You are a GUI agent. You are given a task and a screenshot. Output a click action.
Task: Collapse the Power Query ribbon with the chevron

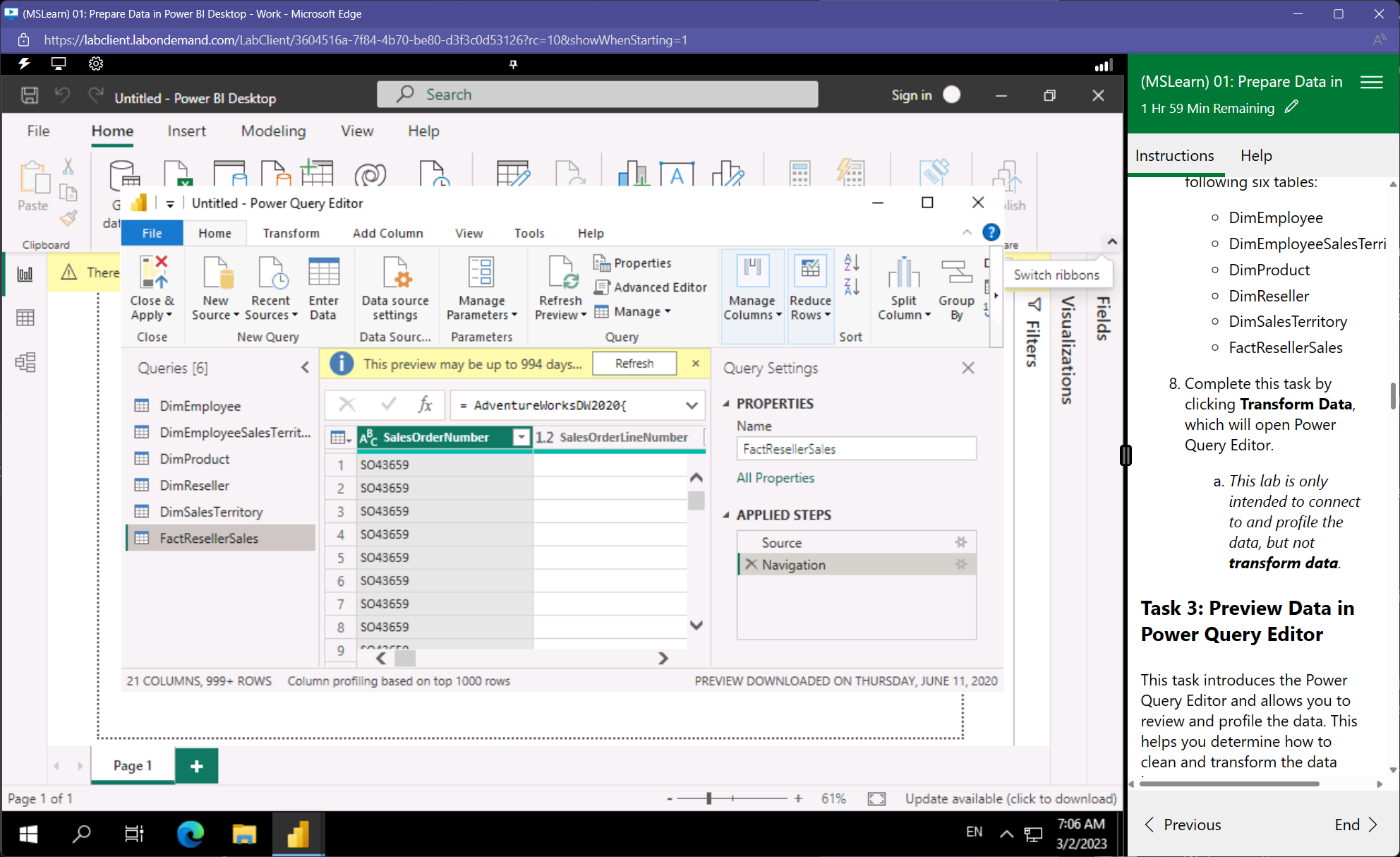967,233
